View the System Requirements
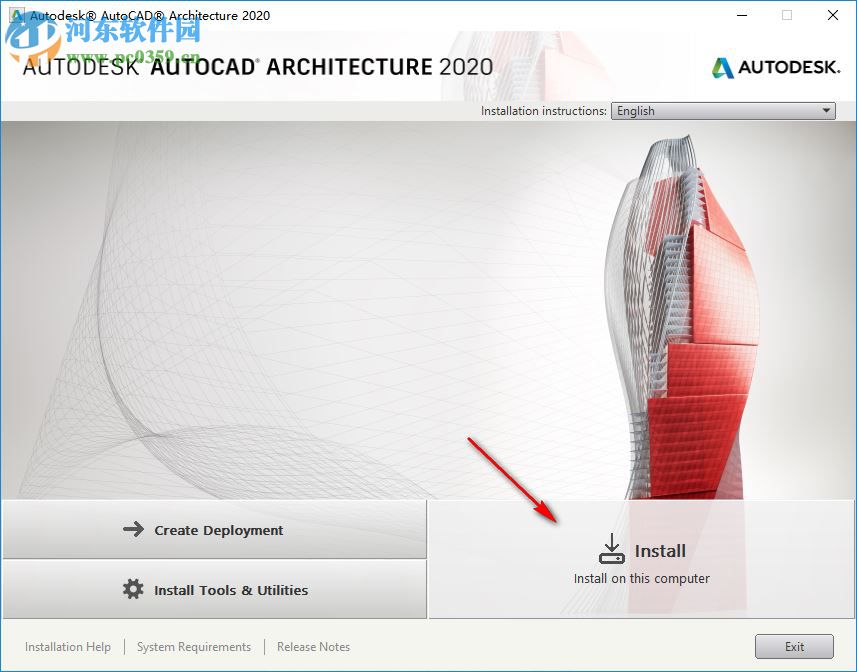 pos(193,647)
